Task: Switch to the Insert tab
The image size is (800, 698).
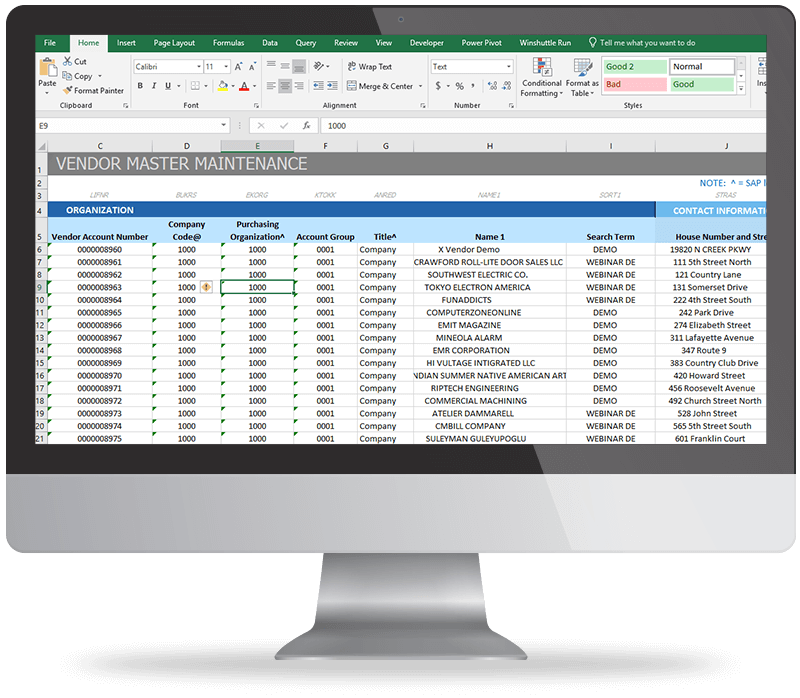Action: coord(126,43)
